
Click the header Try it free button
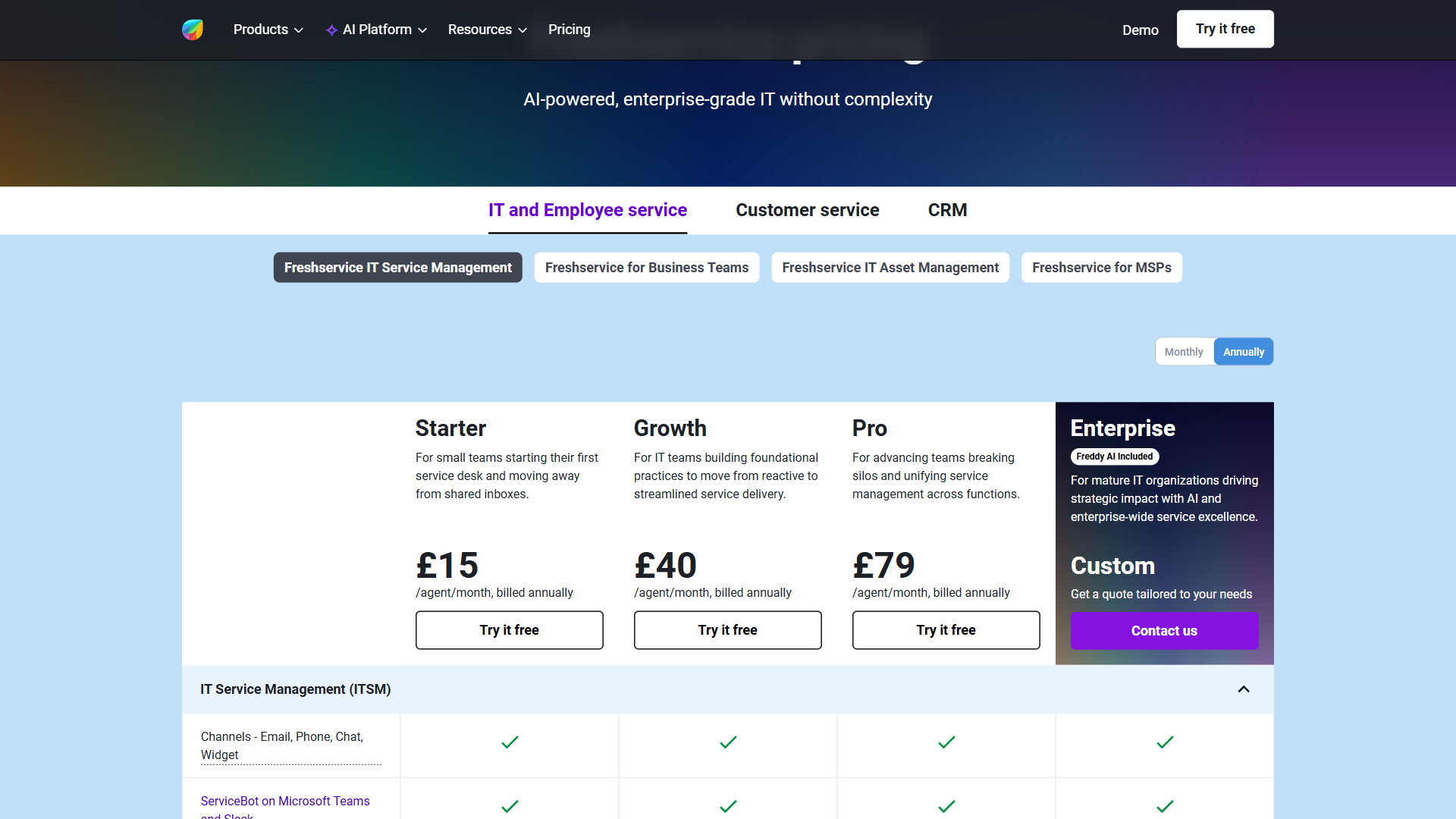[1225, 29]
